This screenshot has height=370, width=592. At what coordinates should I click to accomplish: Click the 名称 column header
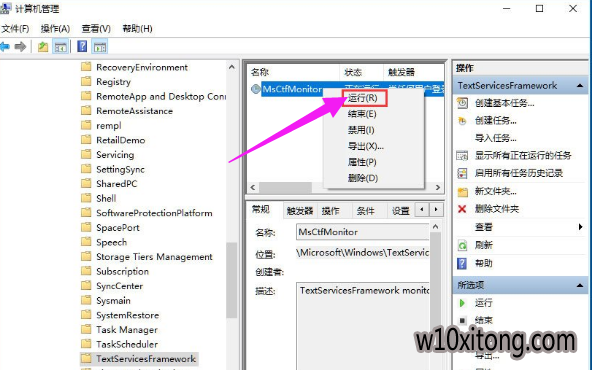[x=294, y=72]
